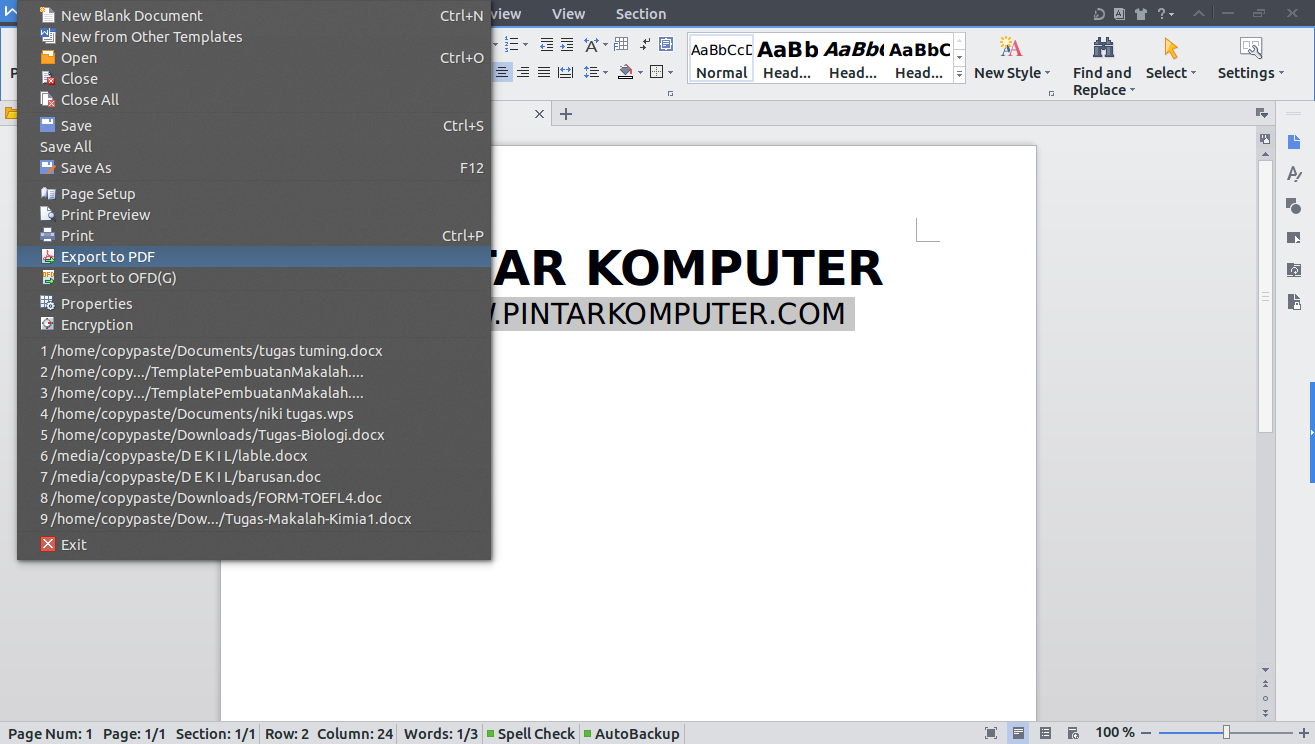Click the increase indent icon
Screen dimensions: 1315x744
(x=567, y=44)
